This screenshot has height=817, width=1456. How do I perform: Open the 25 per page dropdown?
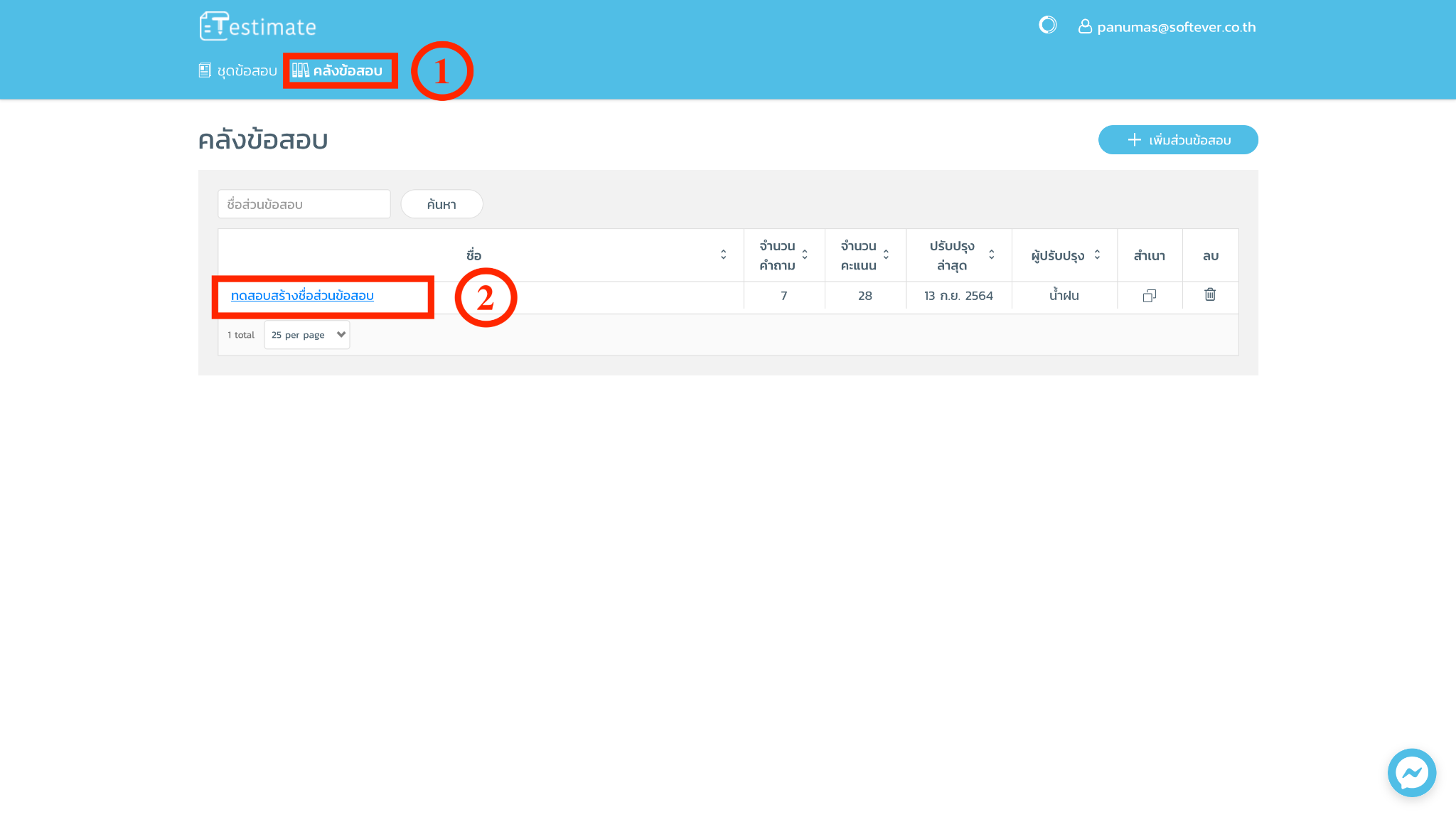pos(307,335)
